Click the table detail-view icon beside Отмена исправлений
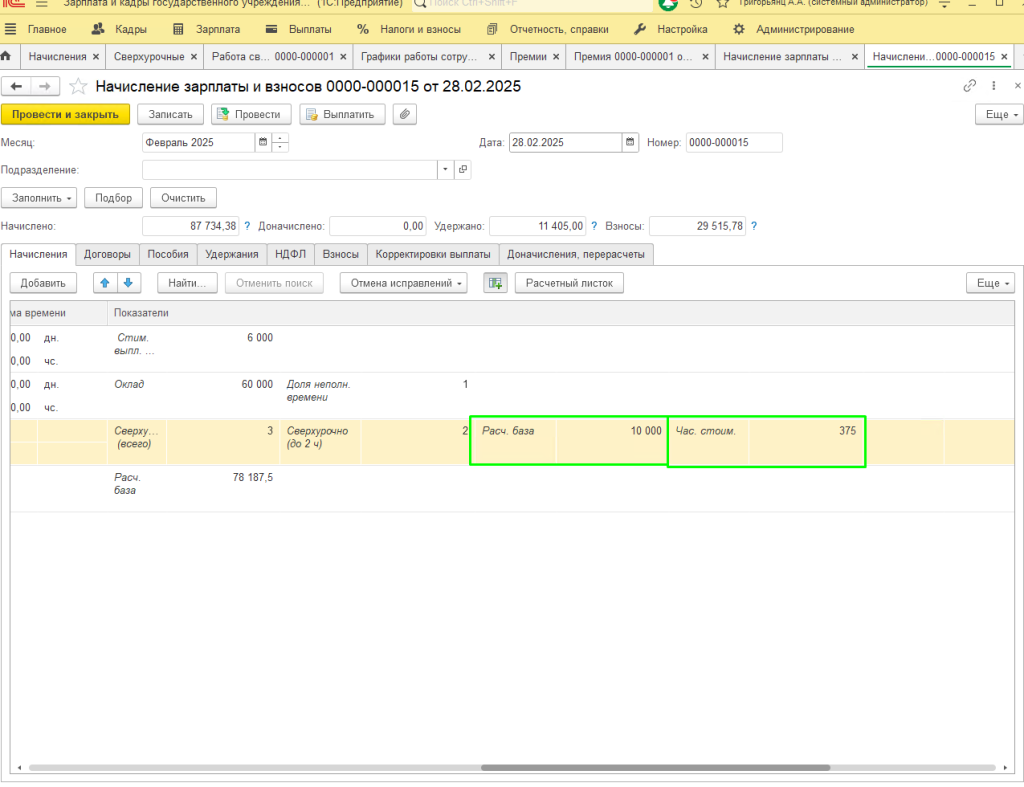The image size is (1024, 787). tap(496, 283)
